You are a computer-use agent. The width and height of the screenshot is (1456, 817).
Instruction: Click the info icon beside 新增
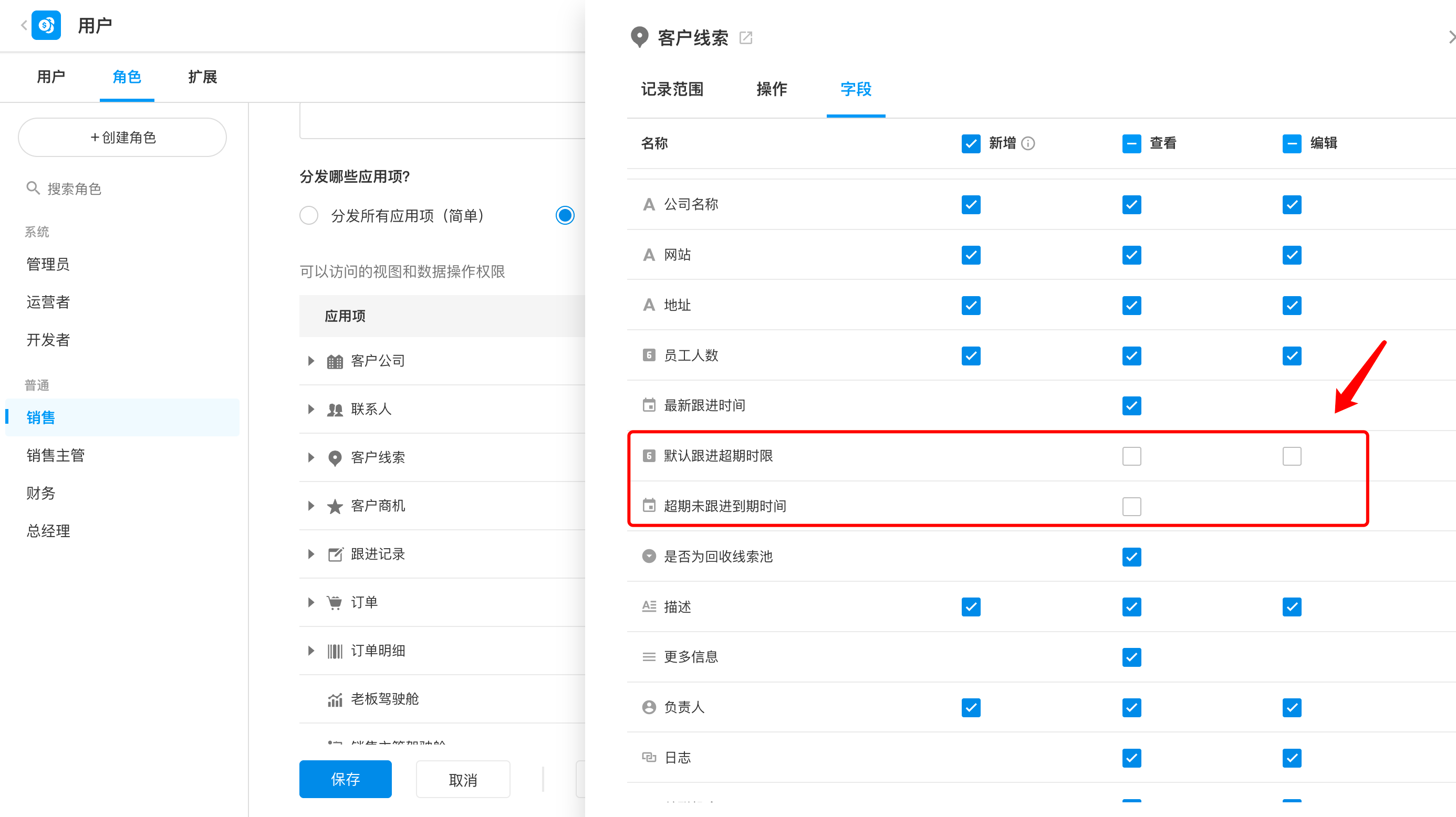(x=1028, y=143)
